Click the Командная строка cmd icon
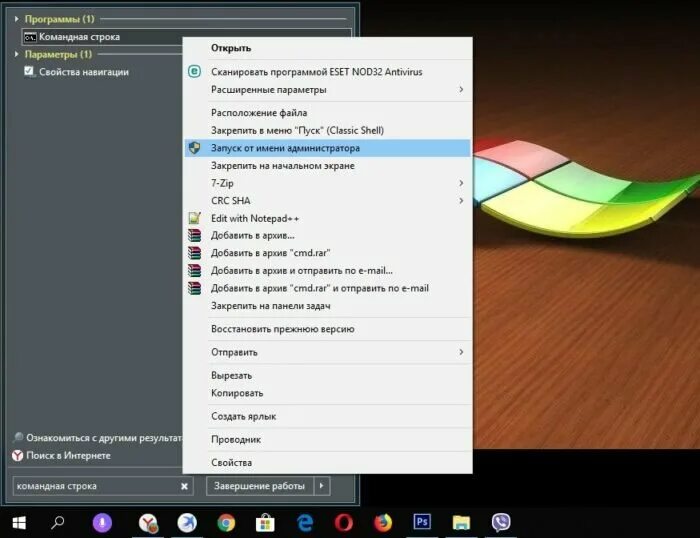The height and width of the screenshot is (538, 700). [x=30, y=37]
